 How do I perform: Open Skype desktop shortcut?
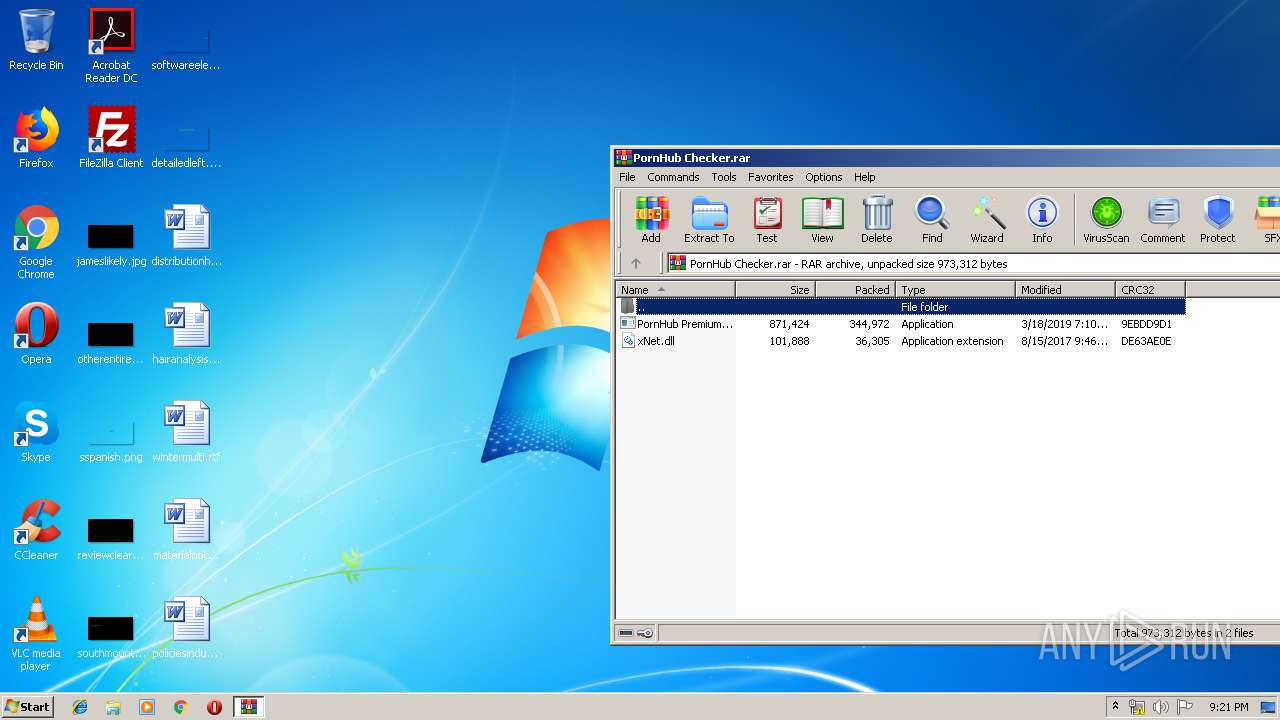coord(36,432)
